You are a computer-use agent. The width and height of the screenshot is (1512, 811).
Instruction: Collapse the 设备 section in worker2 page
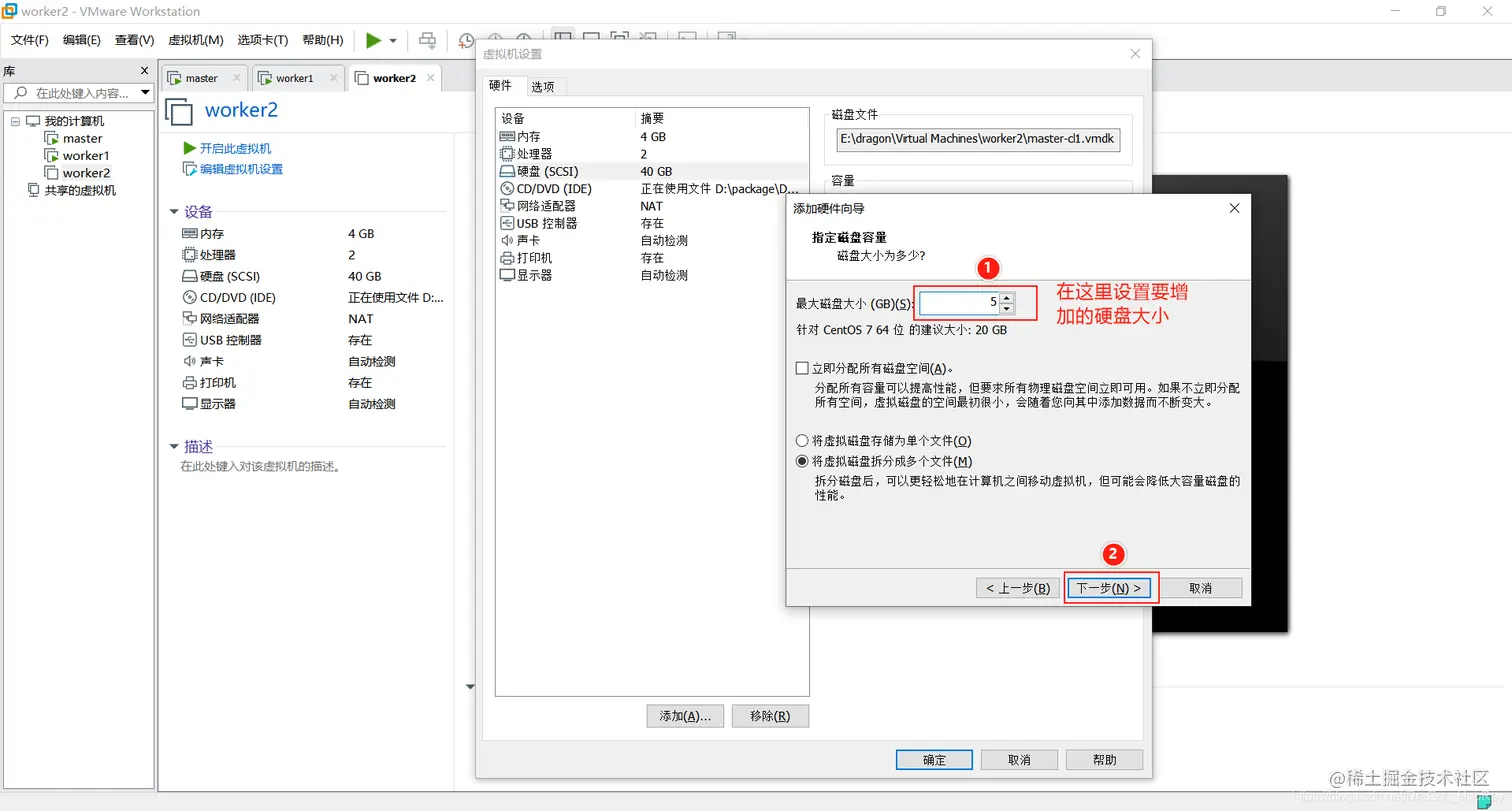pos(175,212)
